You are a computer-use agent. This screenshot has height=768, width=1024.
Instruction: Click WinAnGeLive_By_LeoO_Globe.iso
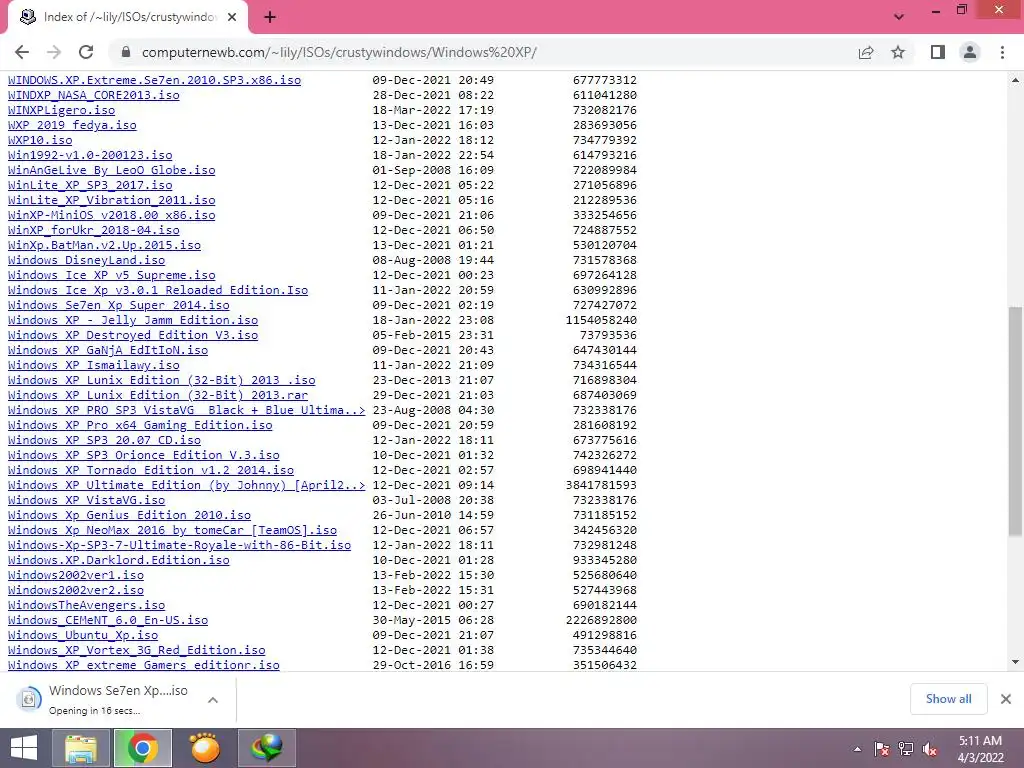click(112, 170)
